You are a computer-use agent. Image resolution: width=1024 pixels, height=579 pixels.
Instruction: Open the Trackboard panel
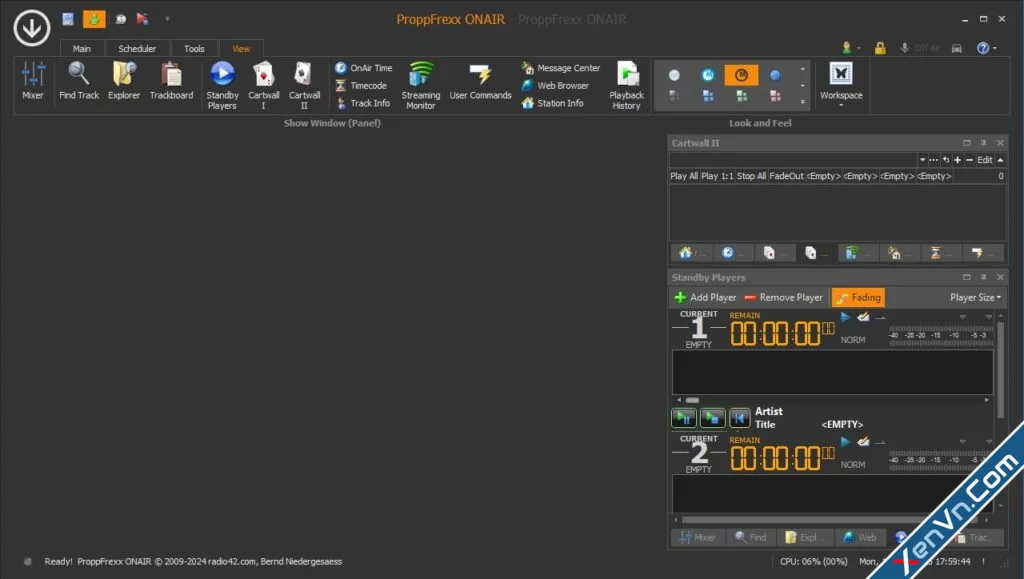(171, 81)
